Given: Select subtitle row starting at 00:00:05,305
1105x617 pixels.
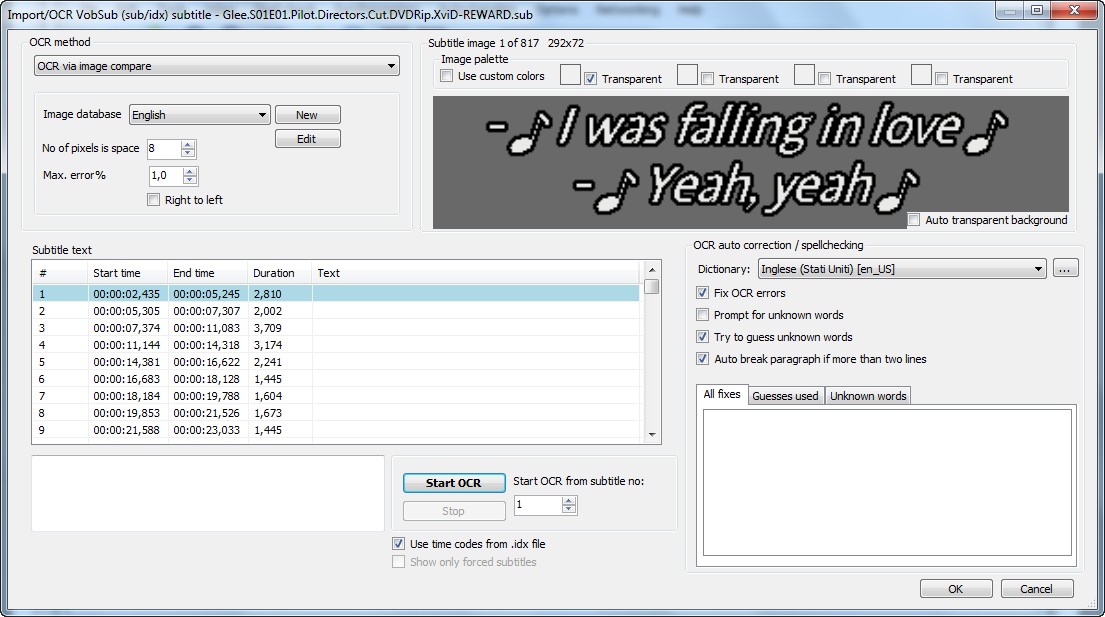Looking at the screenshot, I should pos(336,311).
